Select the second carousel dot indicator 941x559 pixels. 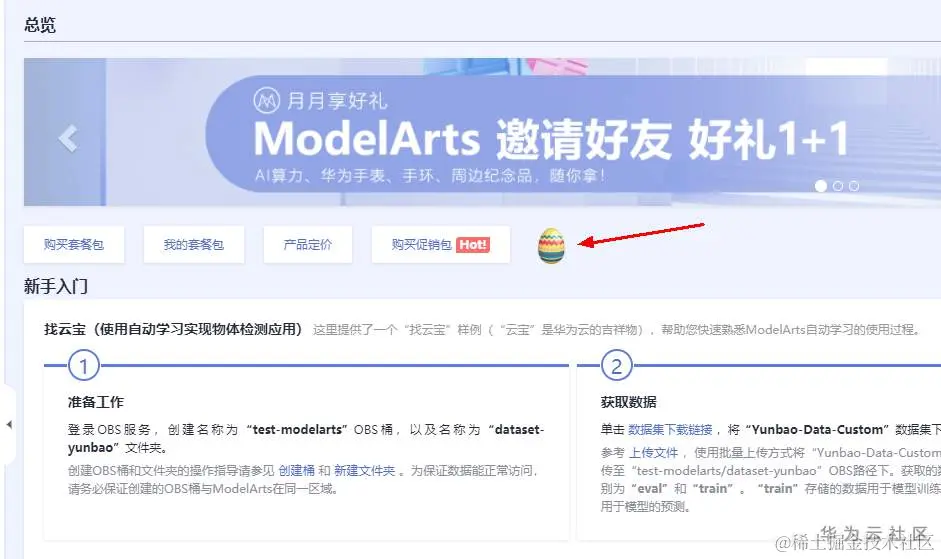[x=838, y=186]
